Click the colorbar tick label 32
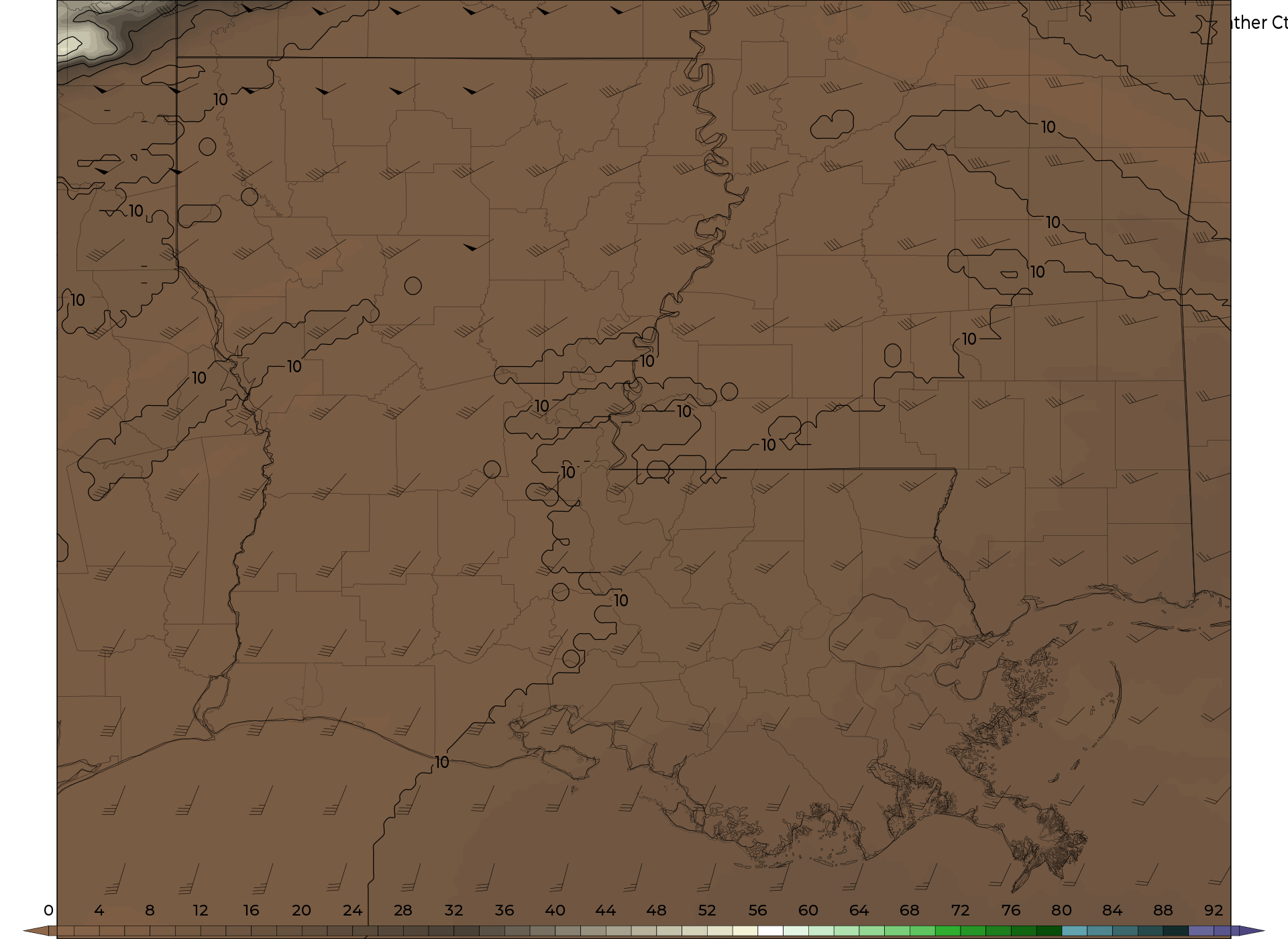This screenshot has height=939, width=1288. point(453,910)
